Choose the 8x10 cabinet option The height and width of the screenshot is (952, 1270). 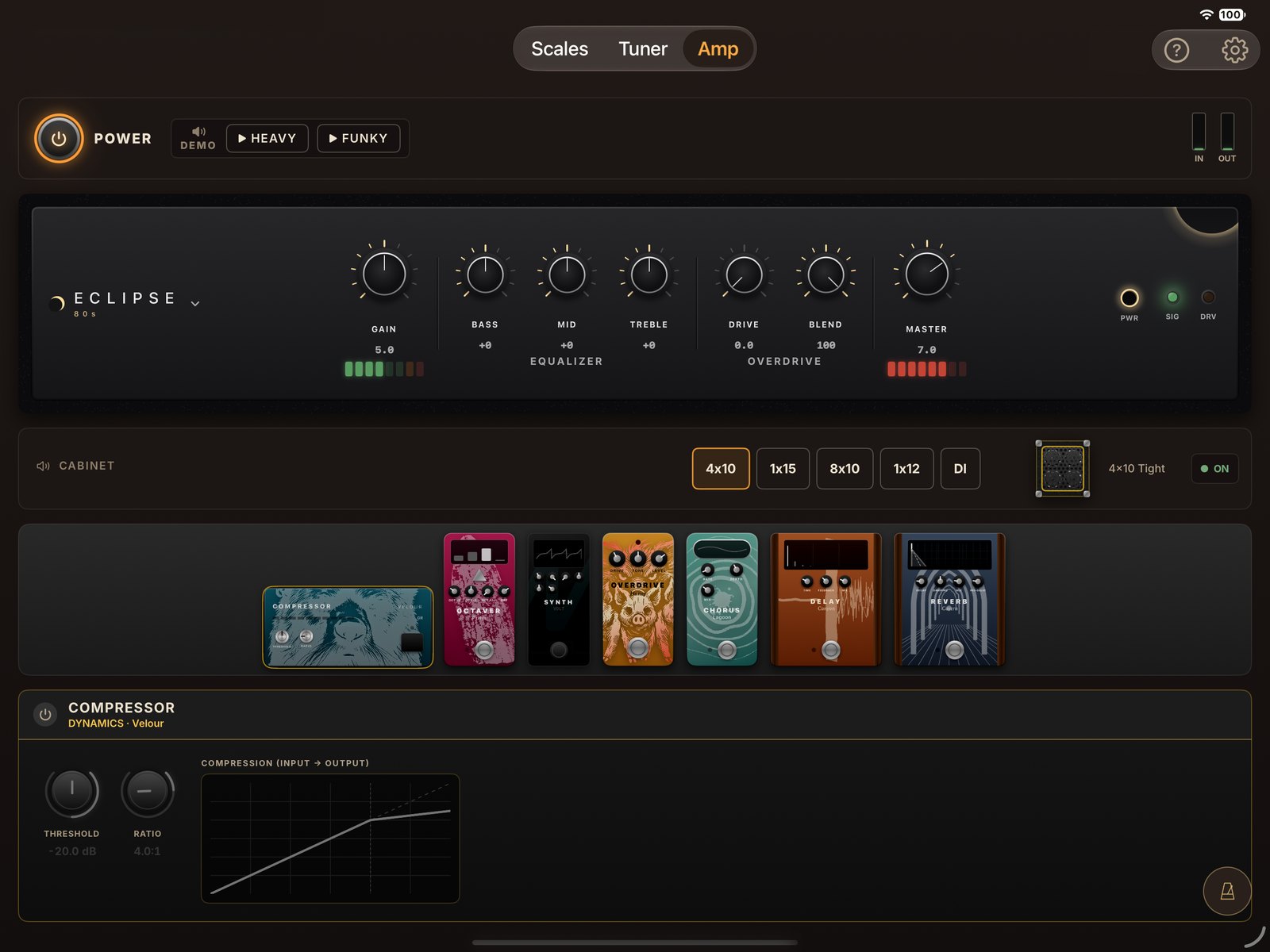845,469
